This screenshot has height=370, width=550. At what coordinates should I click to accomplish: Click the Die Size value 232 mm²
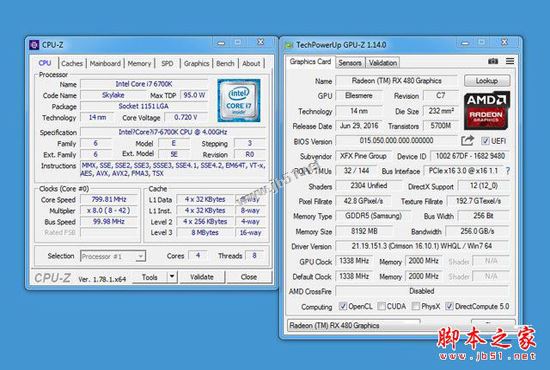point(441,111)
